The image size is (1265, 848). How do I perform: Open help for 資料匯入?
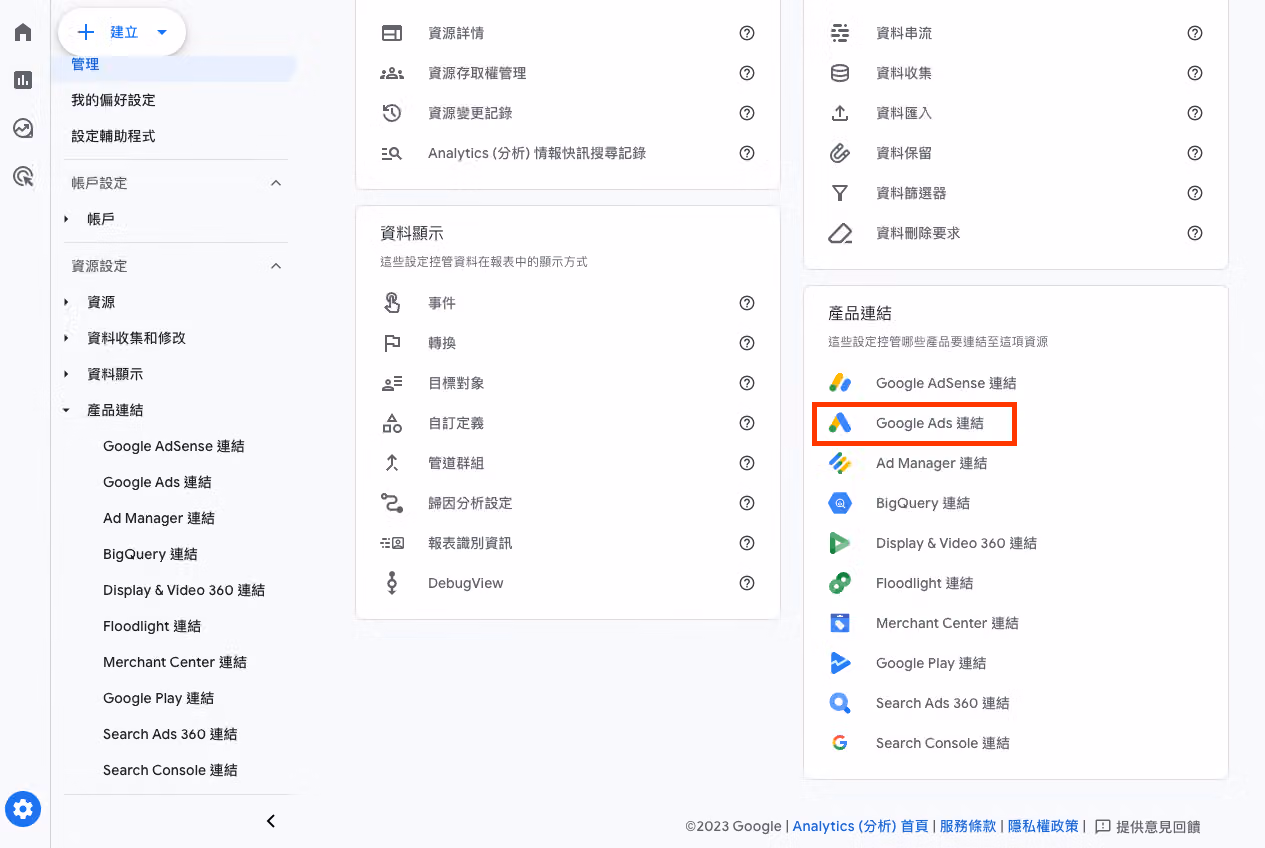click(x=1195, y=113)
